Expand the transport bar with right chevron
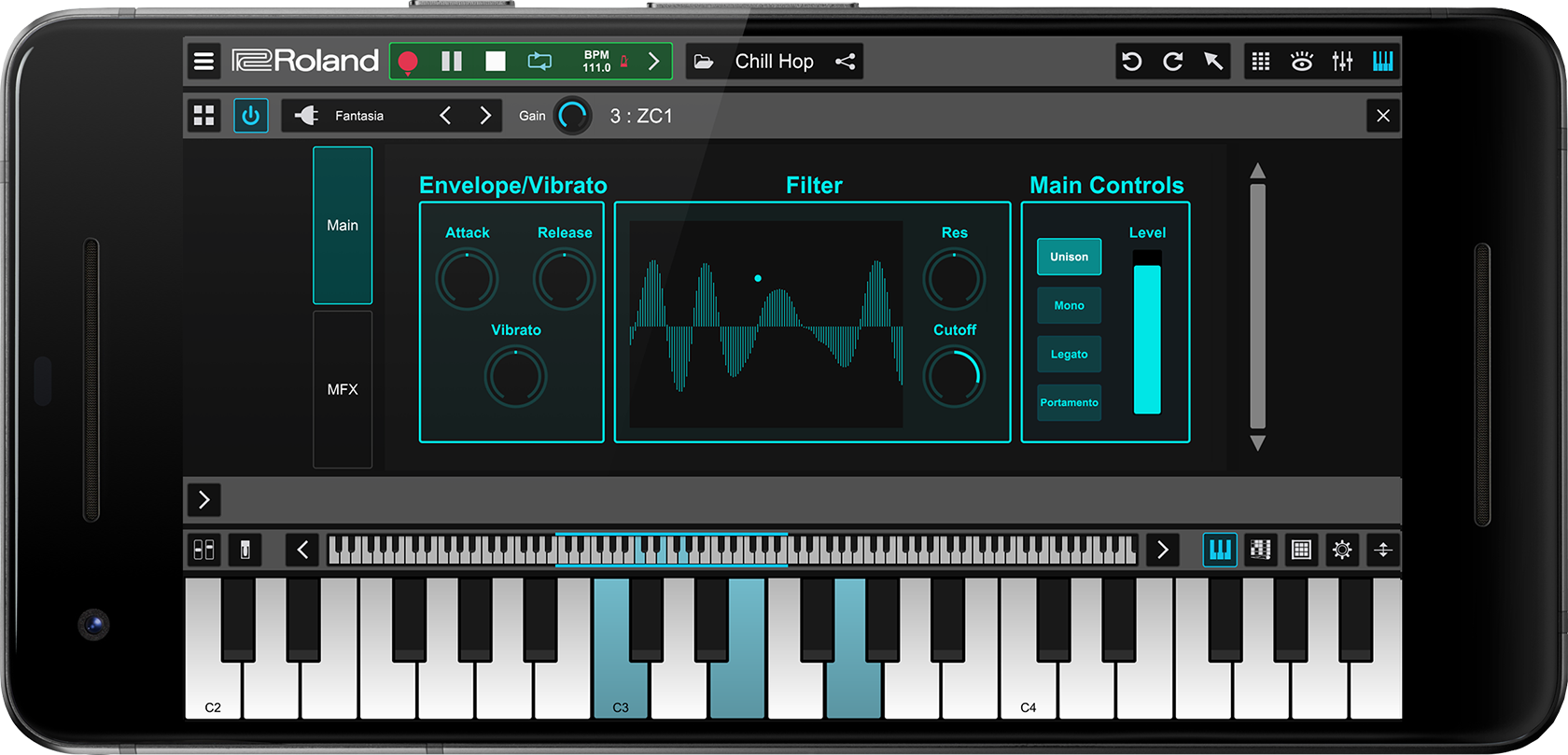1568x755 pixels. [x=654, y=62]
